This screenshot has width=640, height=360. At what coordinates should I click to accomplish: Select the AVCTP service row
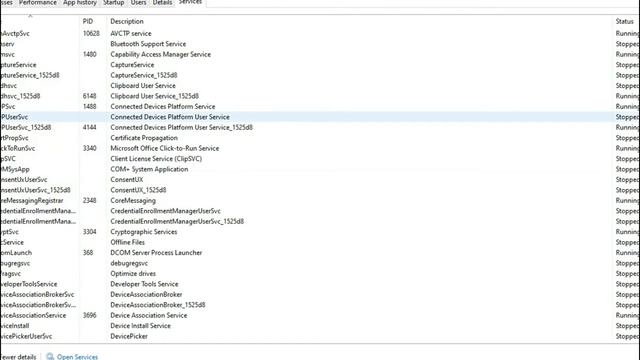coord(320,33)
